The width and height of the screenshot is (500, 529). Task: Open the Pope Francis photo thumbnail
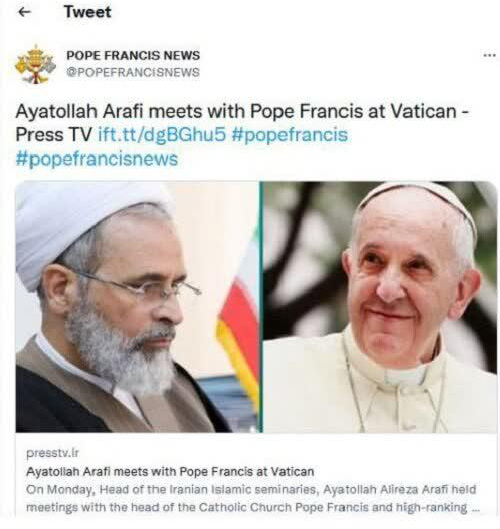[380, 307]
